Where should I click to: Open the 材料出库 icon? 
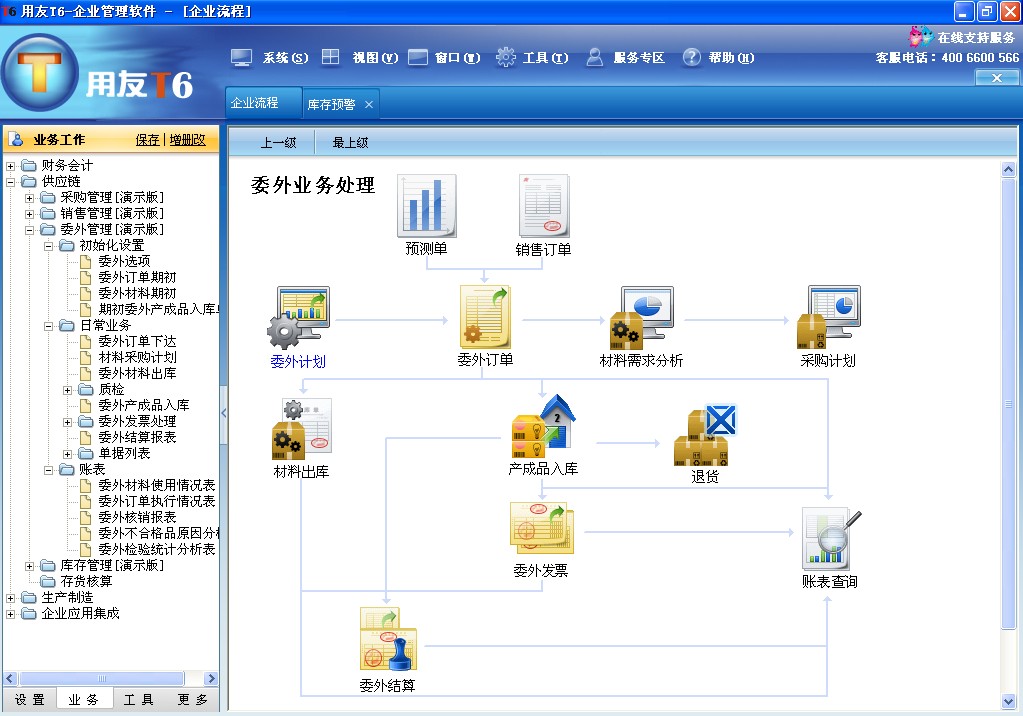[301, 429]
